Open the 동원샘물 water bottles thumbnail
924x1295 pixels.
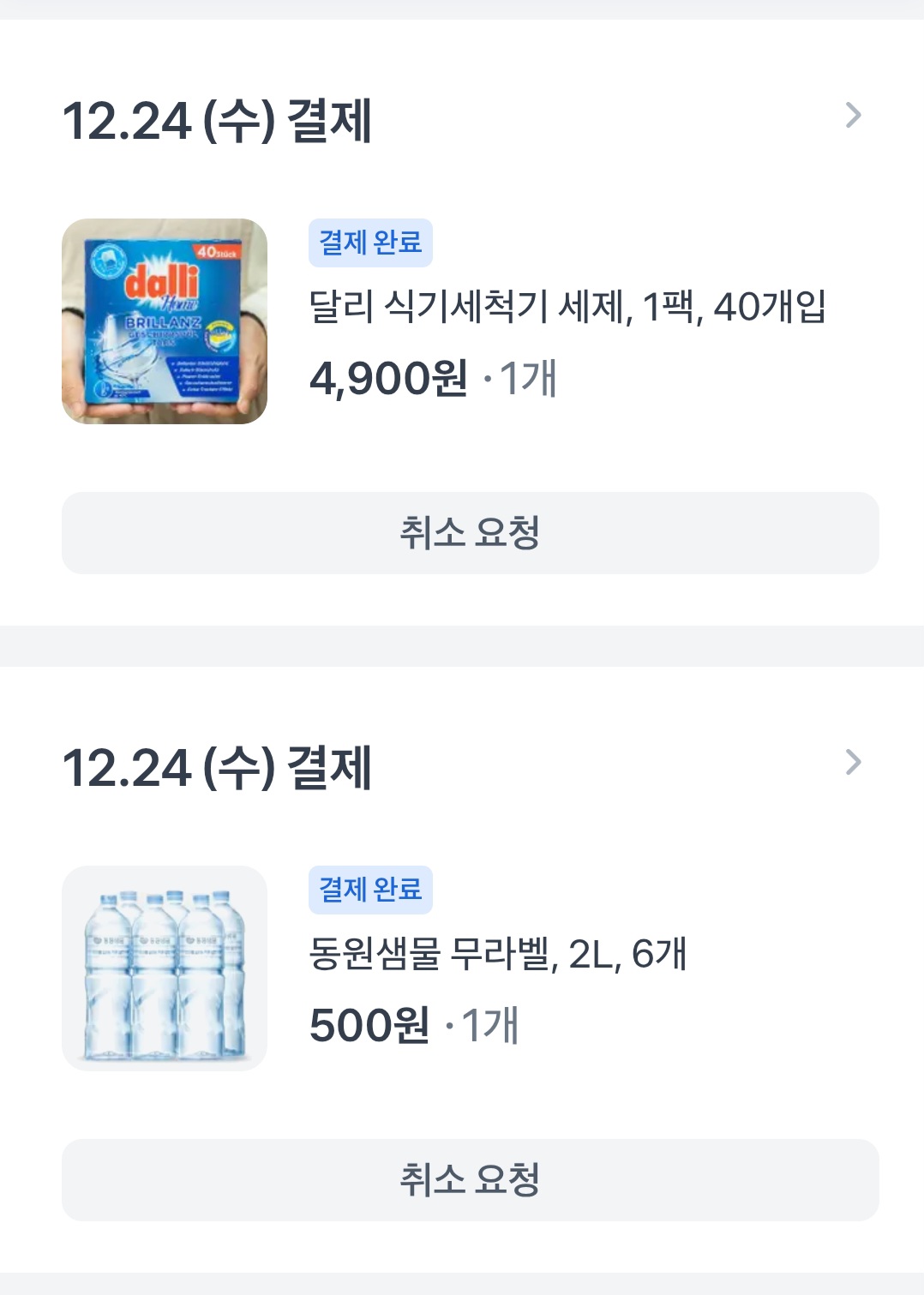click(x=165, y=968)
